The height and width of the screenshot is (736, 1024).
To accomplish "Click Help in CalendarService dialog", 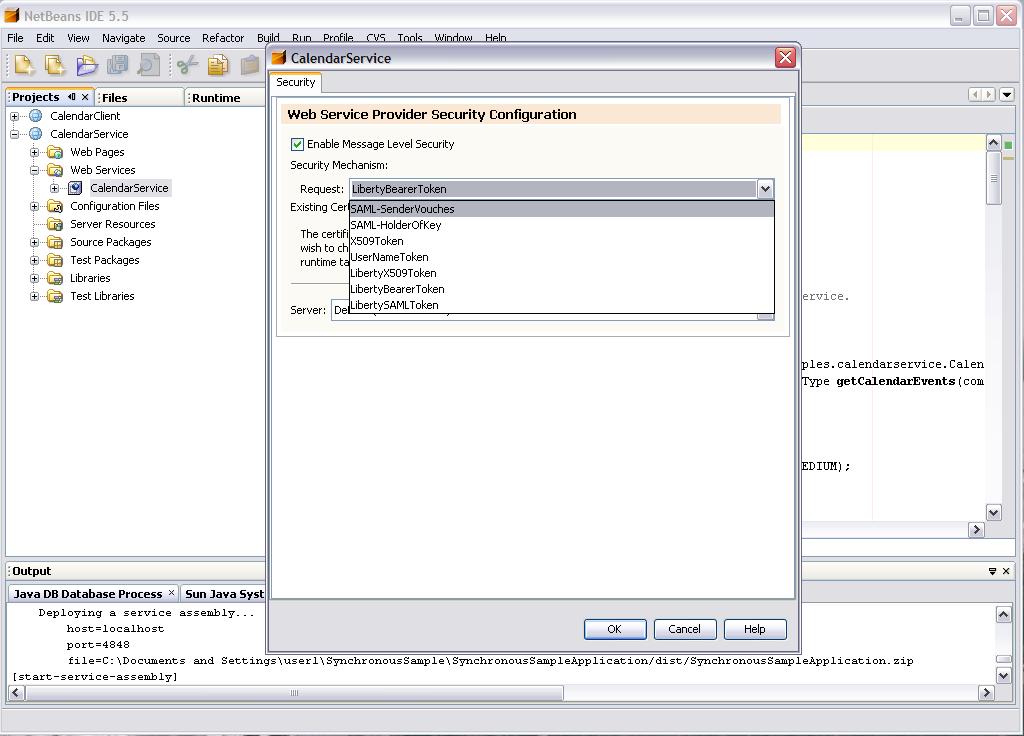I will point(754,629).
